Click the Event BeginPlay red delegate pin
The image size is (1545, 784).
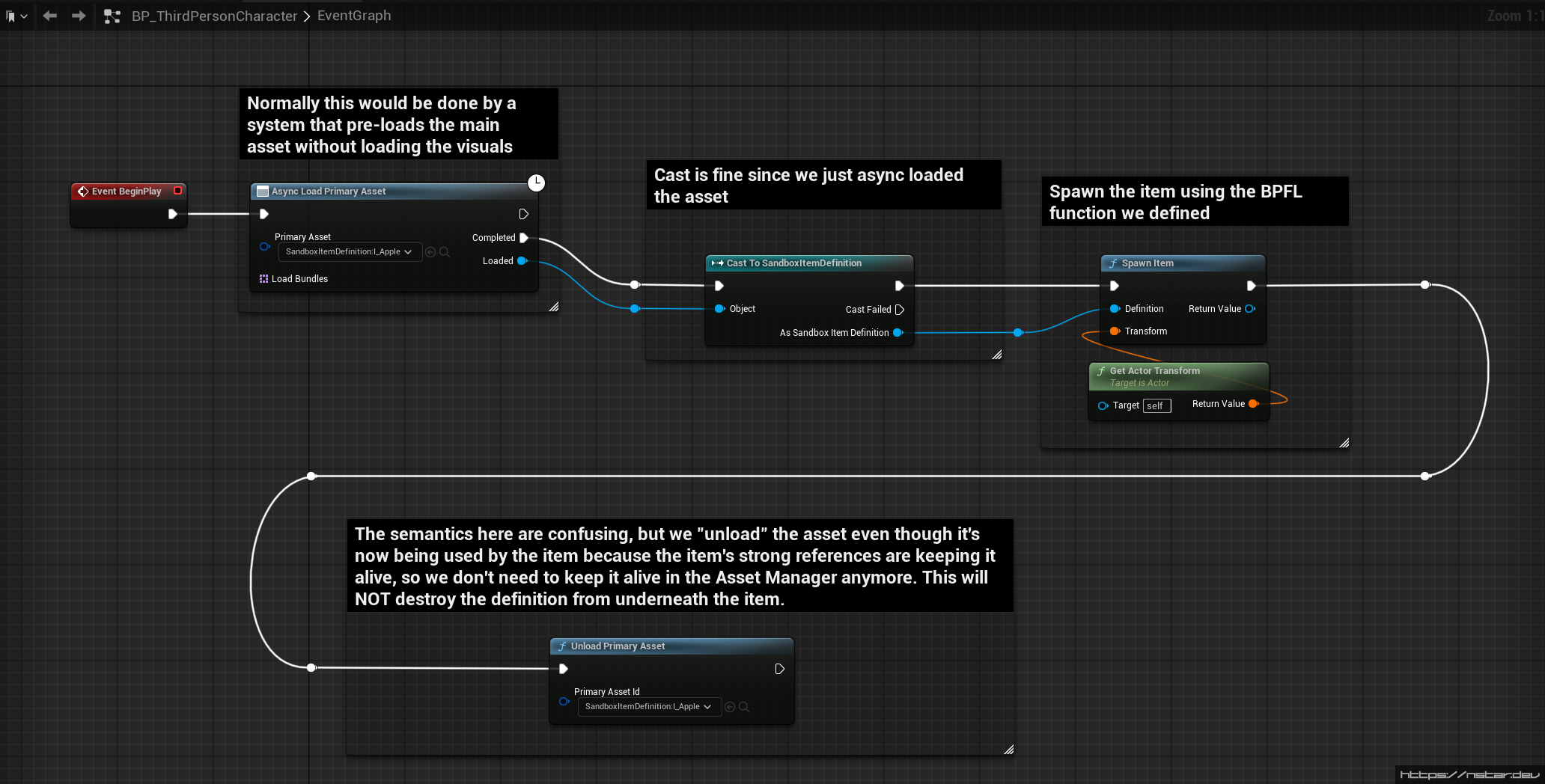(177, 191)
